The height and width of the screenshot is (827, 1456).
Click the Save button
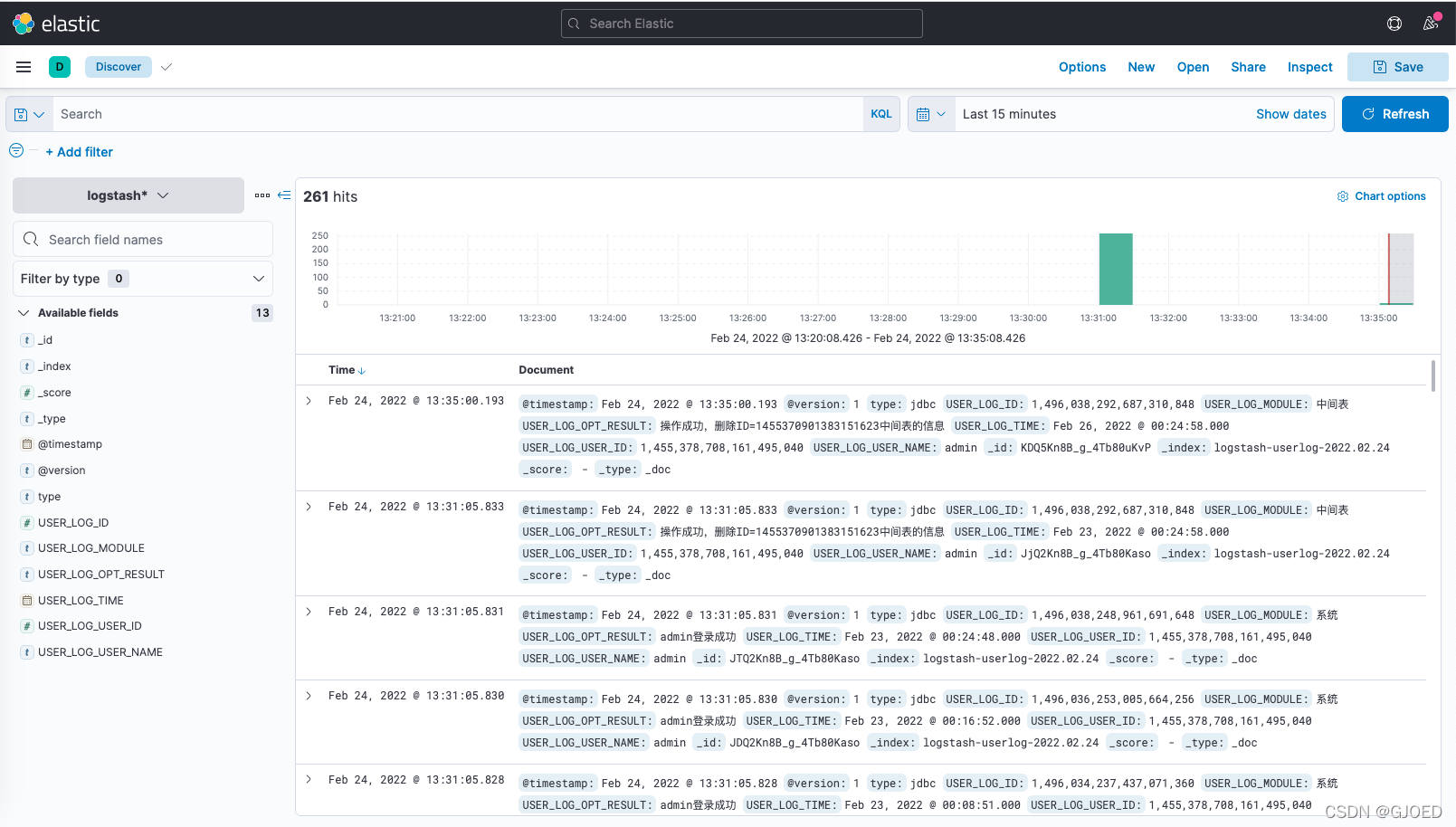tap(1397, 67)
